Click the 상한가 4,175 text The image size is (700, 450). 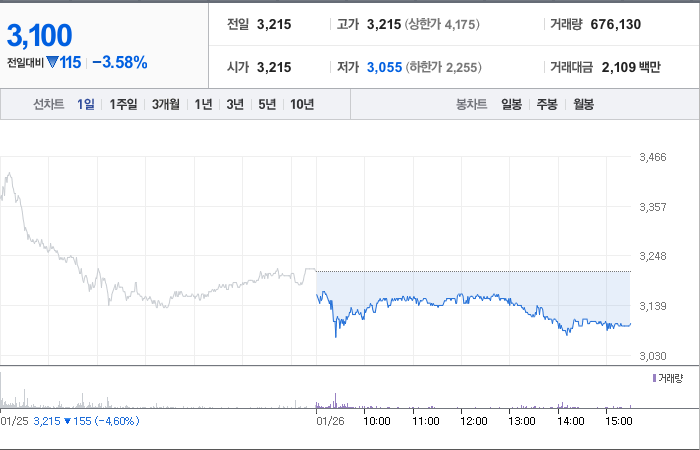[x=442, y=25]
